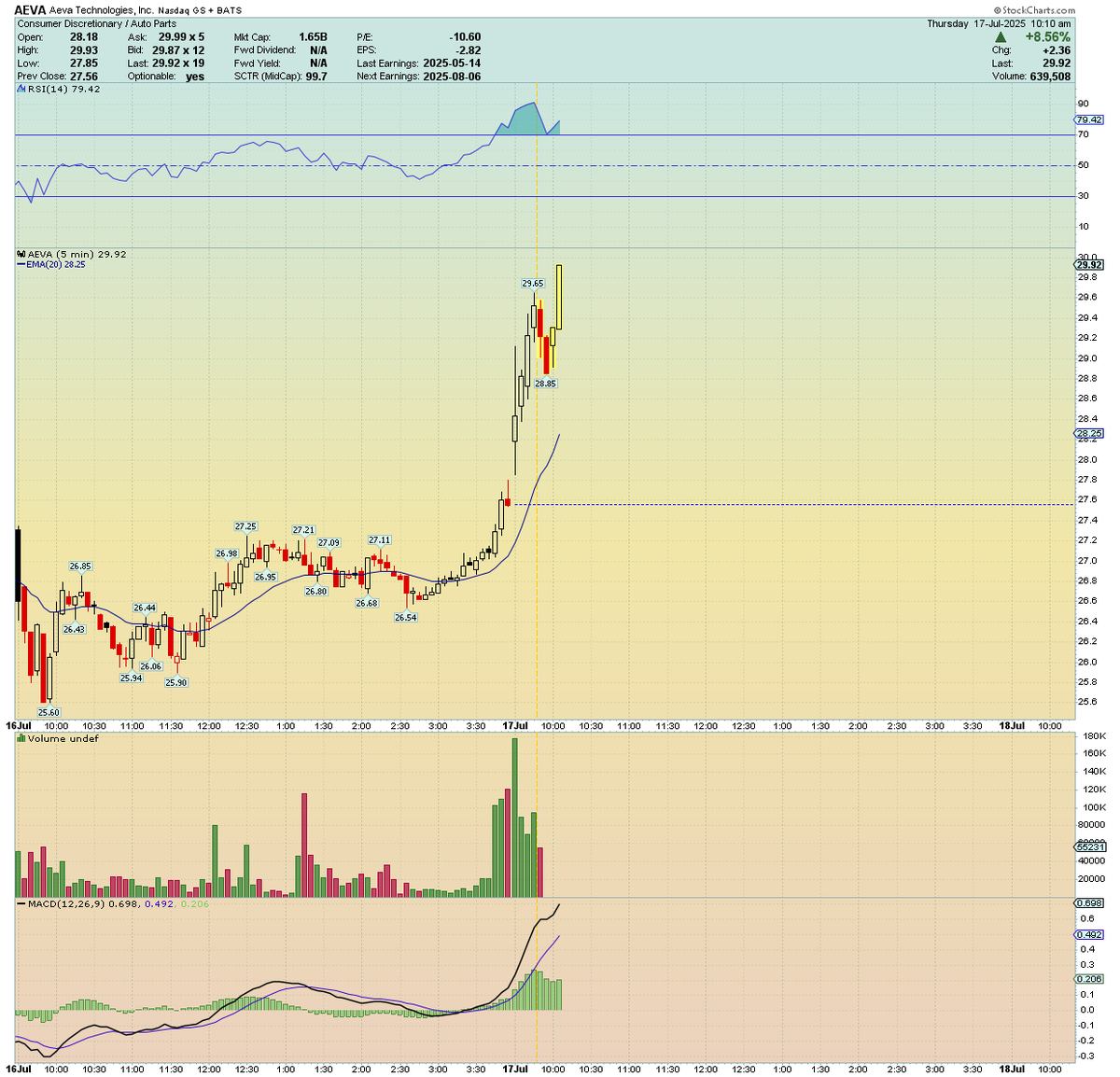Click the +8.56% percent change

[1047, 37]
